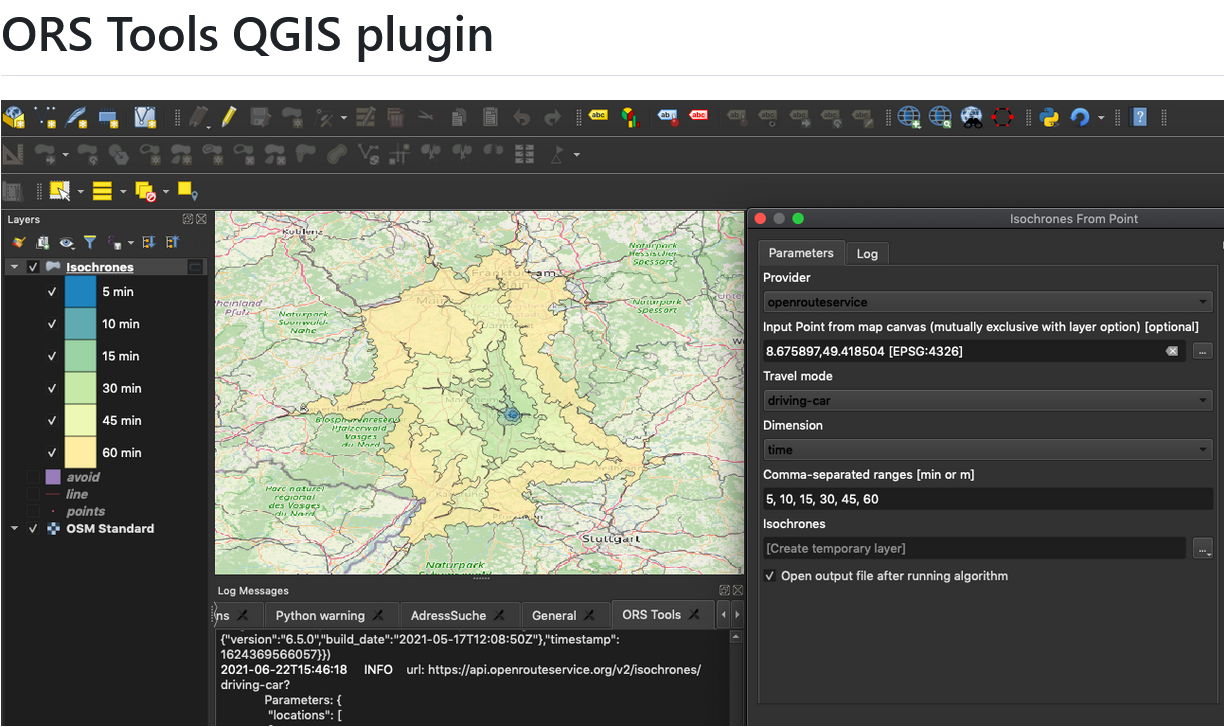Open the Provider dropdown
Viewport: 1224px width, 727px height.
point(987,301)
